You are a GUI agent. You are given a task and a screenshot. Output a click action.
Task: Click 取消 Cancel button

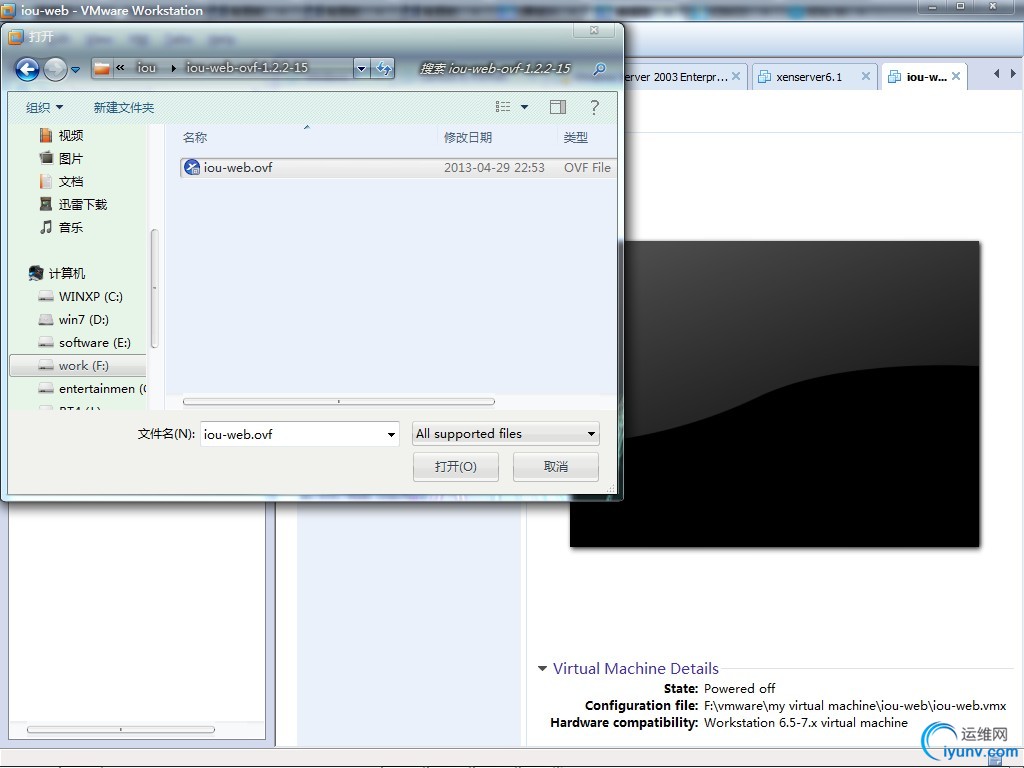pos(556,467)
